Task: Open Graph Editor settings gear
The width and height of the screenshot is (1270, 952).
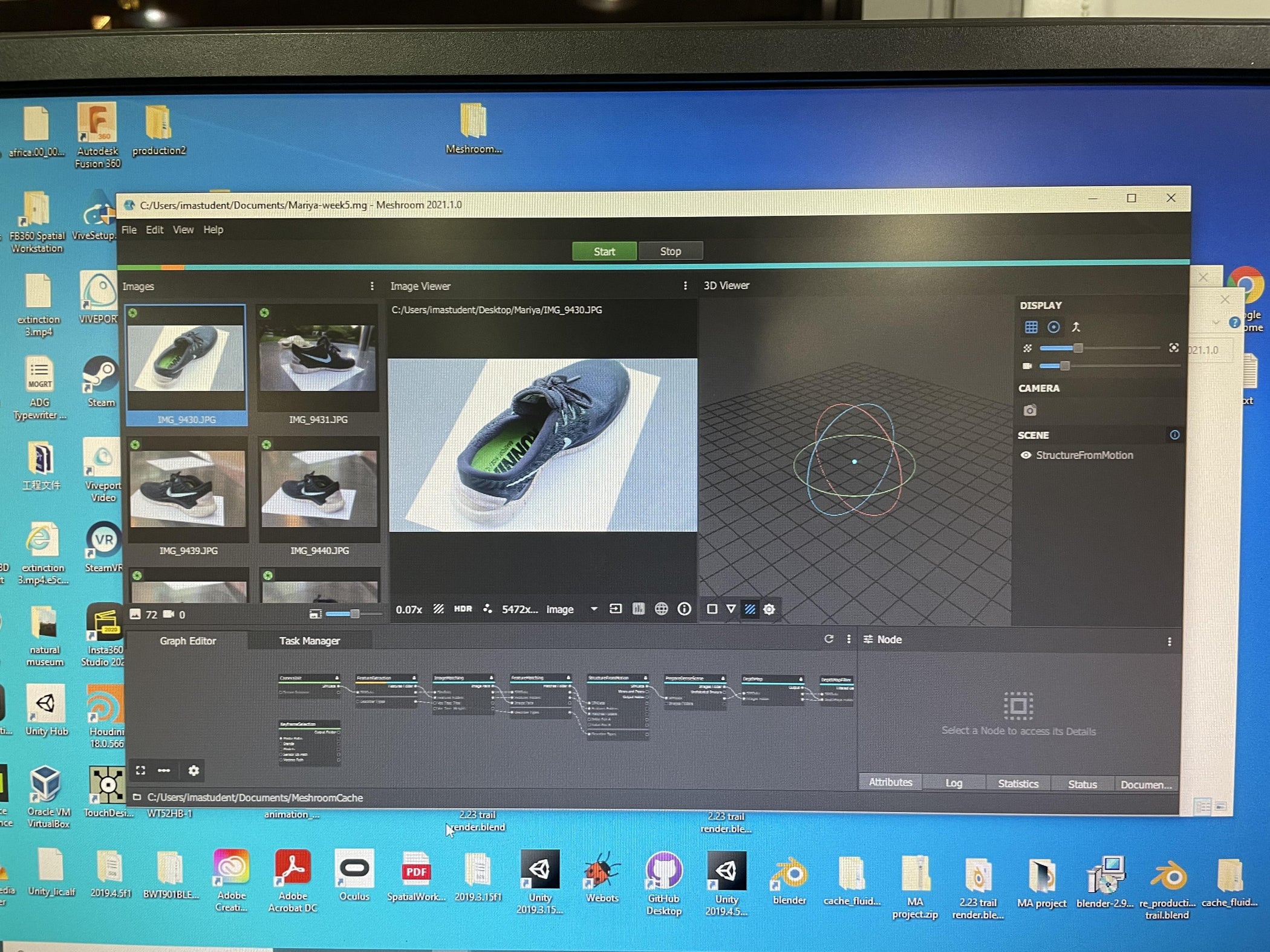Action: coord(194,771)
